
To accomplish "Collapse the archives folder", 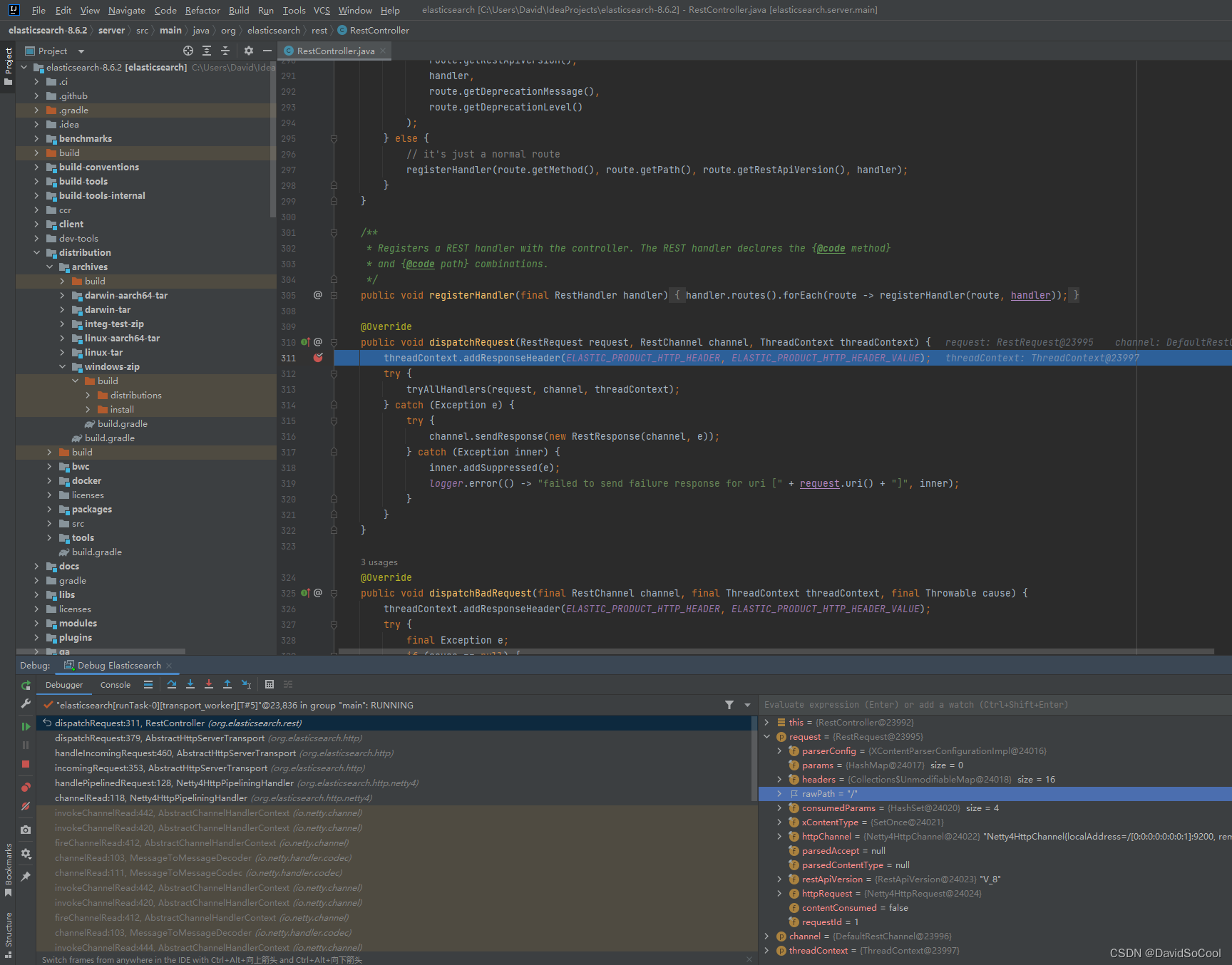I will (x=49, y=267).
